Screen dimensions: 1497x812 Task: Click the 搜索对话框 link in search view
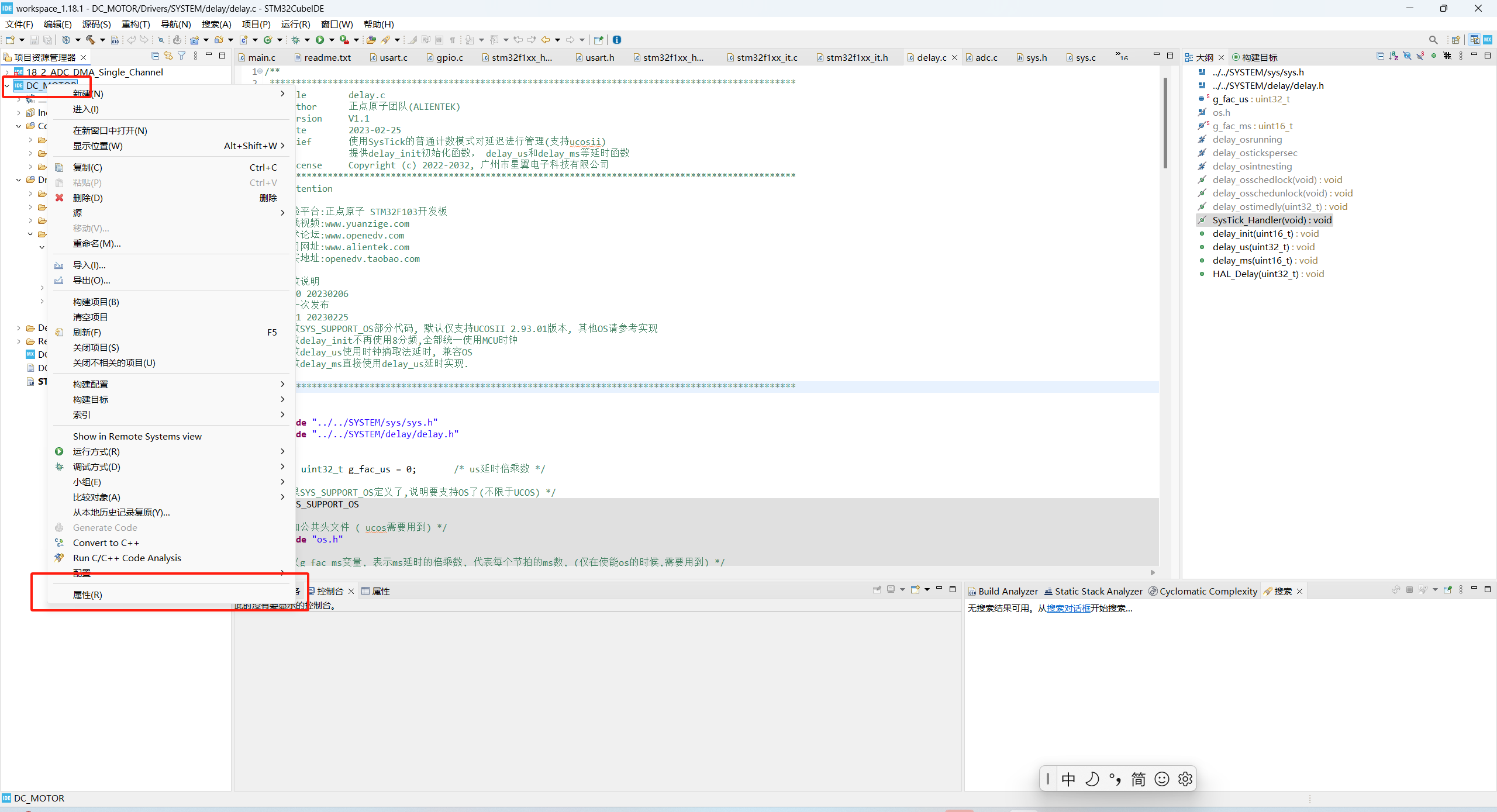[x=1068, y=608]
